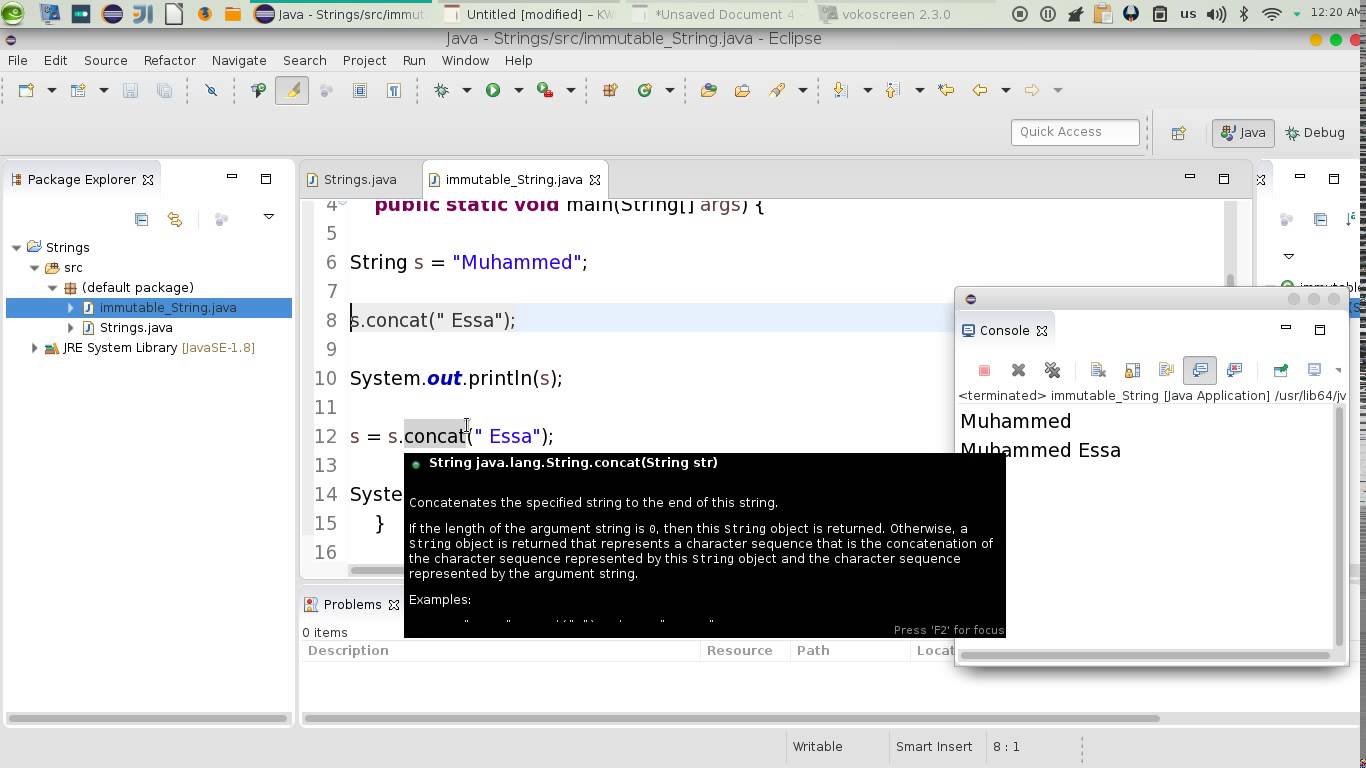Terminate the process in the Console view
This screenshot has width=1366, height=768.
click(984, 370)
